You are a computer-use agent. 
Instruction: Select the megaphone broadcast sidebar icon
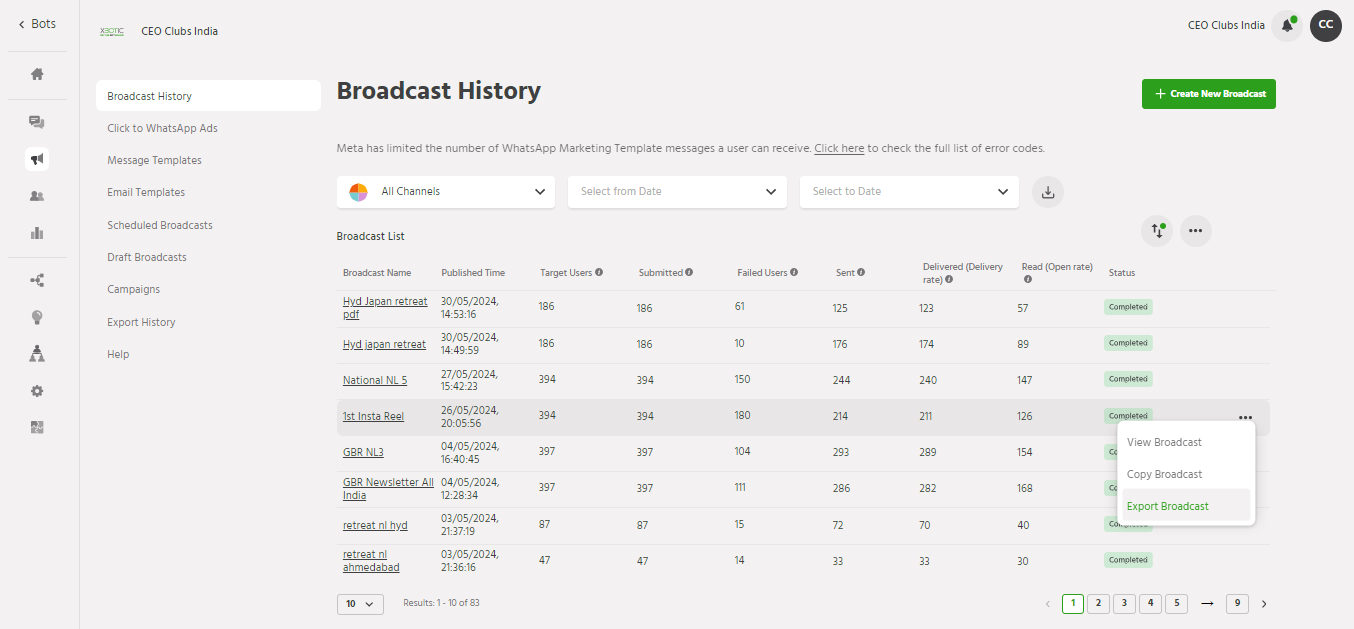(x=37, y=159)
